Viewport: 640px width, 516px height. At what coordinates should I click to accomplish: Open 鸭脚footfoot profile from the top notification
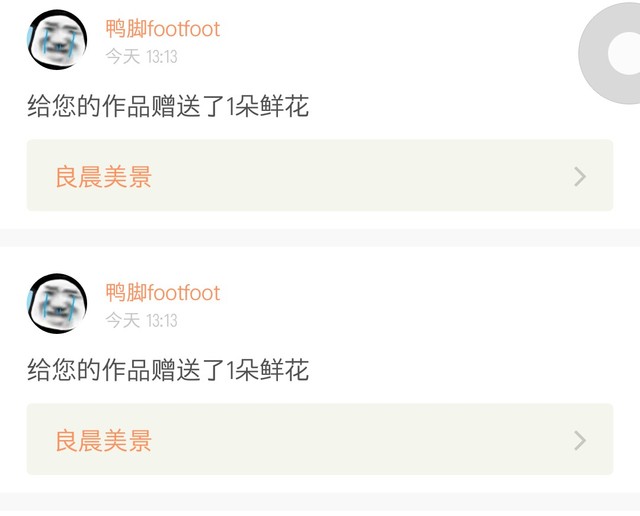[163, 29]
